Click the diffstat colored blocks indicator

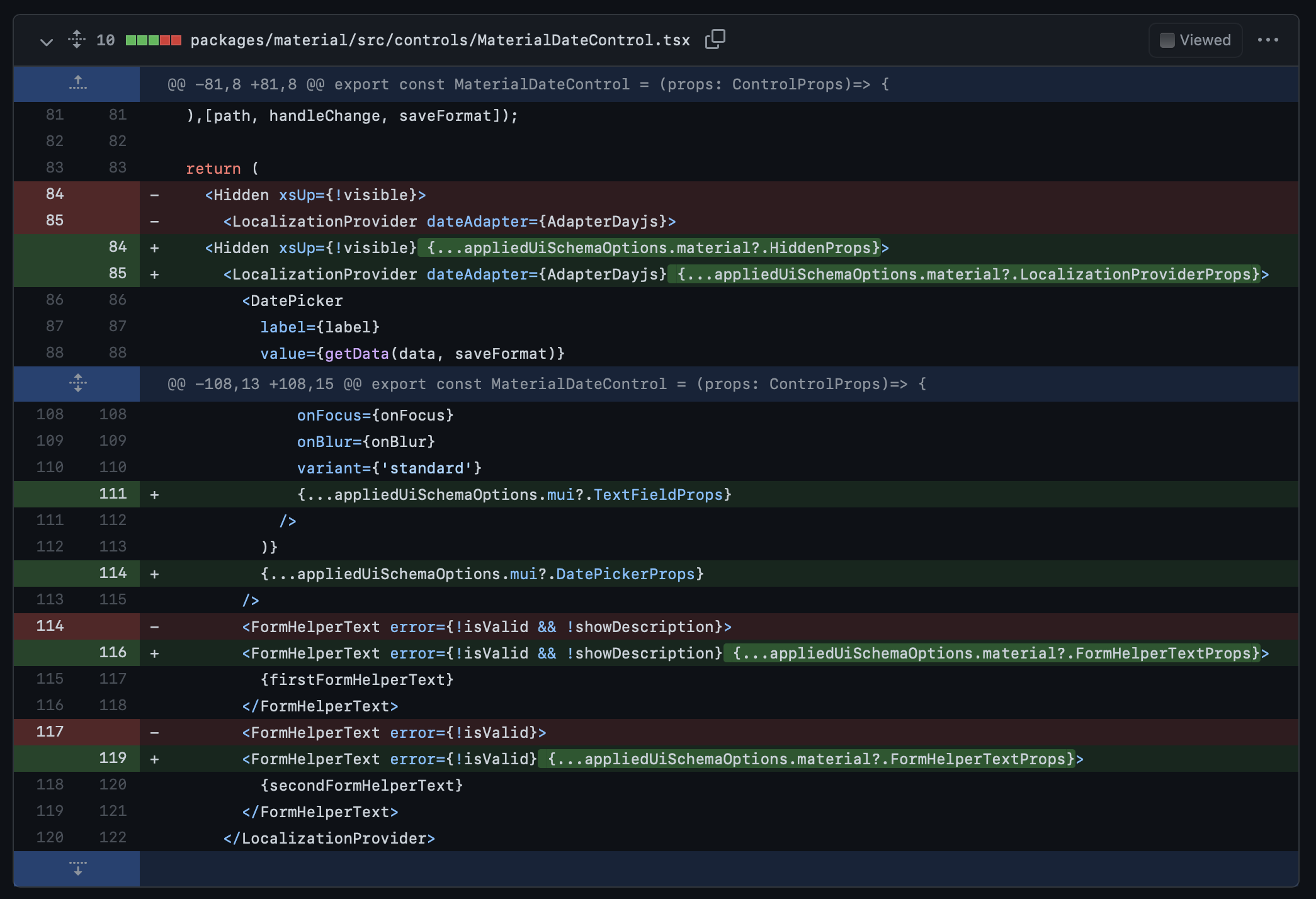(x=154, y=40)
